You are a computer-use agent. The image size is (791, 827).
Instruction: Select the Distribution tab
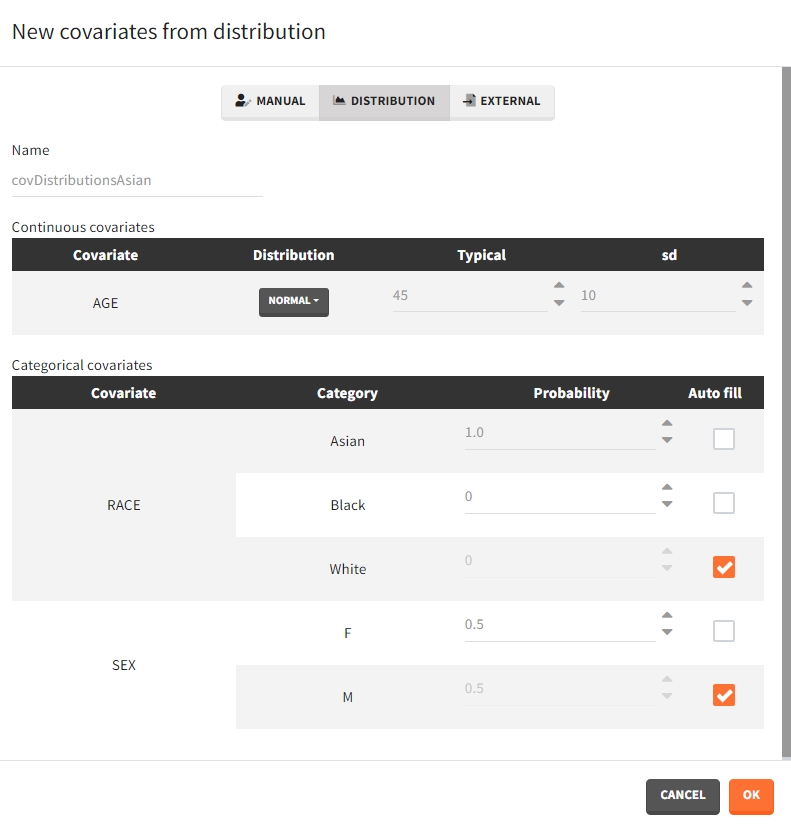click(384, 102)
